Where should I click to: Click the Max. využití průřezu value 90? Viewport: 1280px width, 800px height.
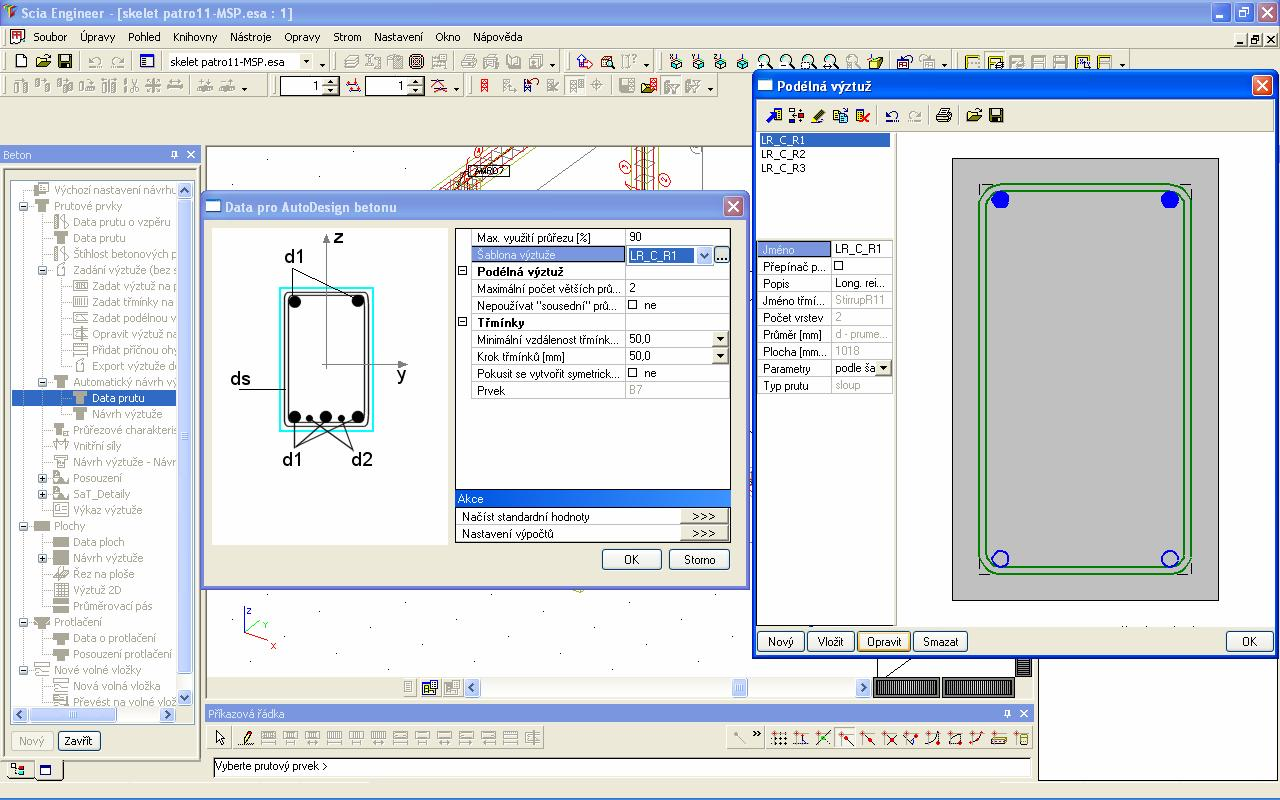pyautogui.click(x=677, y=238)
